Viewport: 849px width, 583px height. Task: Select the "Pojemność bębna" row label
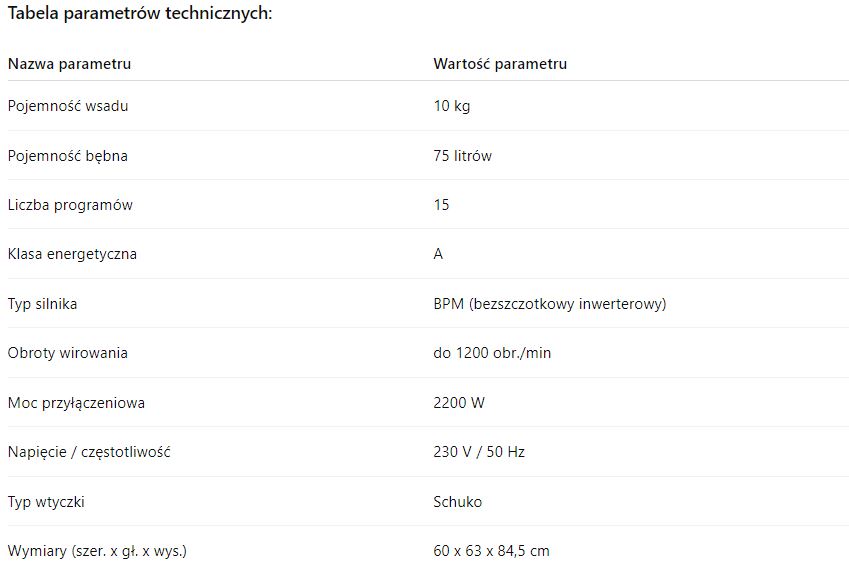pyautogui.click(x=68, y=156)
